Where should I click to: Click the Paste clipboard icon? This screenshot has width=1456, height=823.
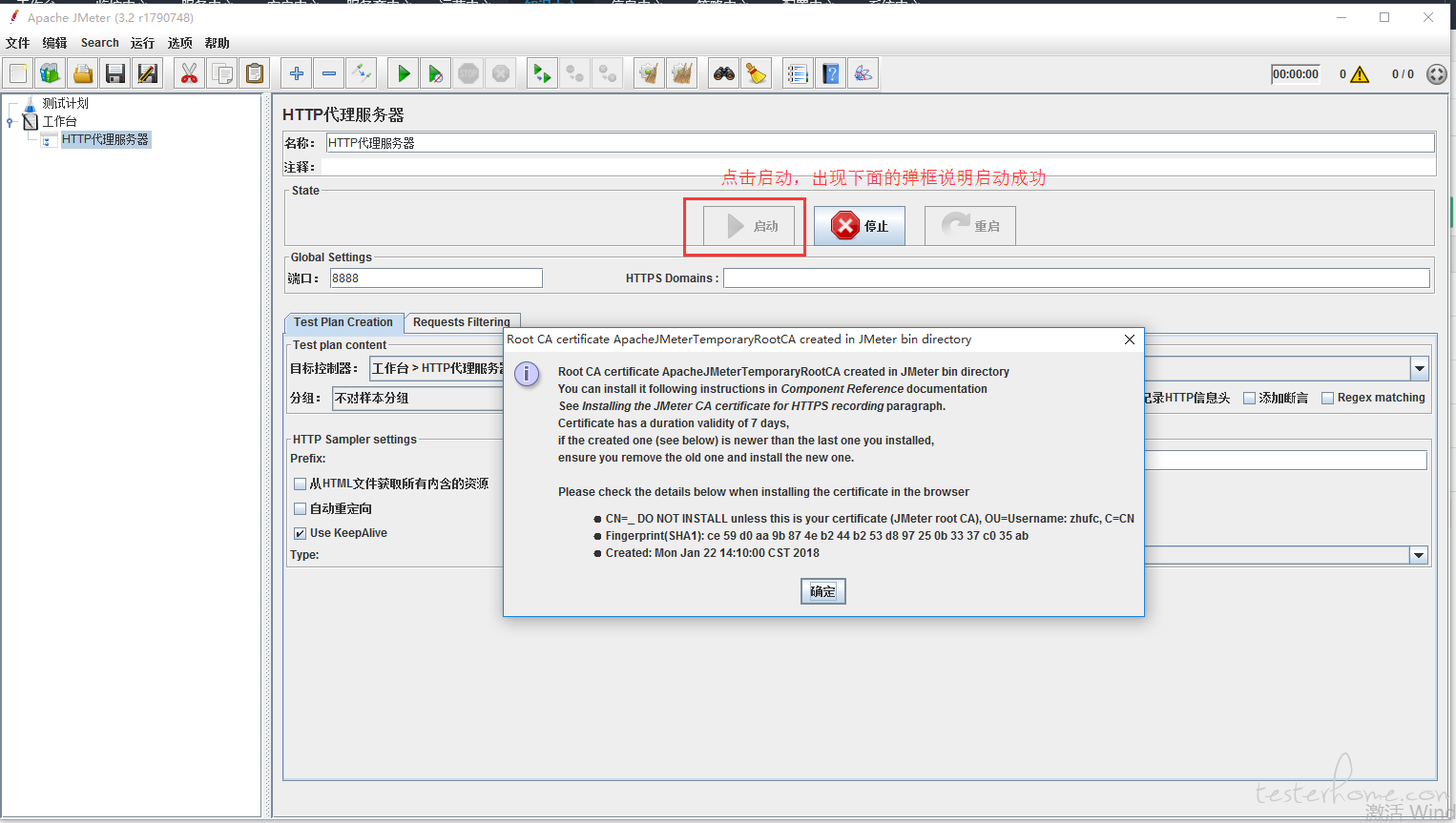[255, 73]
